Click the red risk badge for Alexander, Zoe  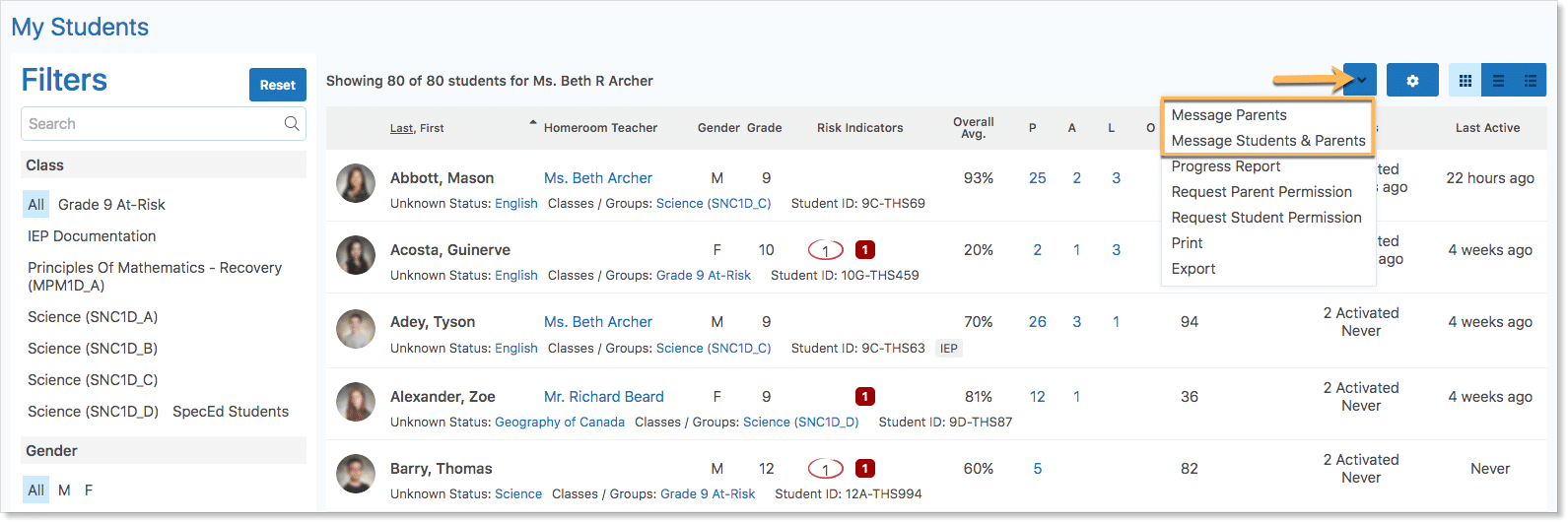[865, 397]
